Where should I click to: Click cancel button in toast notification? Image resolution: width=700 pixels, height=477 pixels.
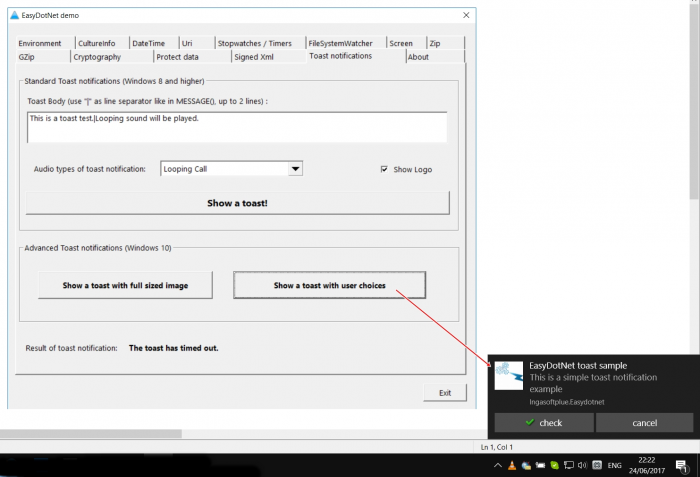tap(644, 423)
